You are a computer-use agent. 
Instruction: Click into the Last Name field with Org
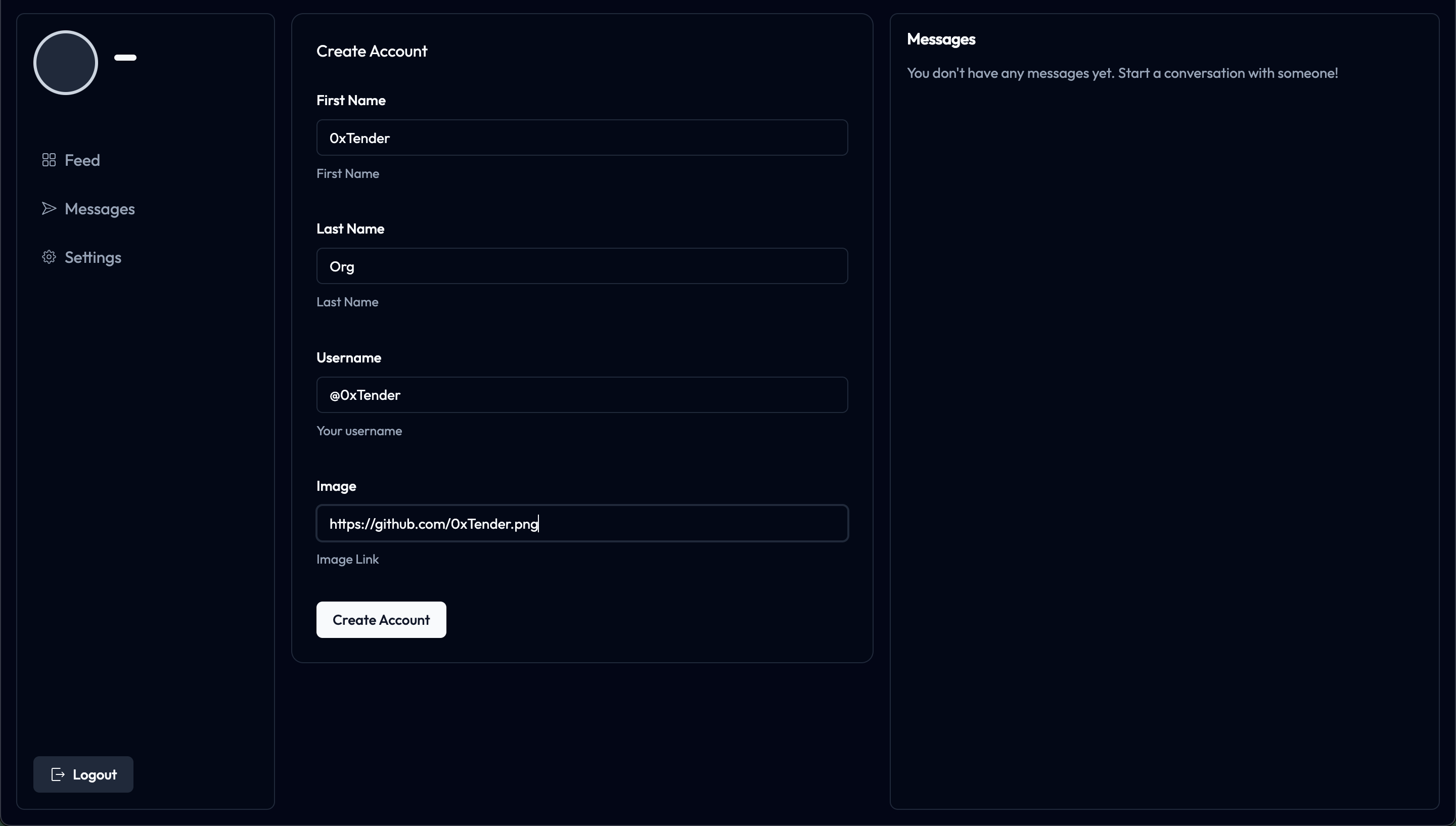[x=582, y=266]
